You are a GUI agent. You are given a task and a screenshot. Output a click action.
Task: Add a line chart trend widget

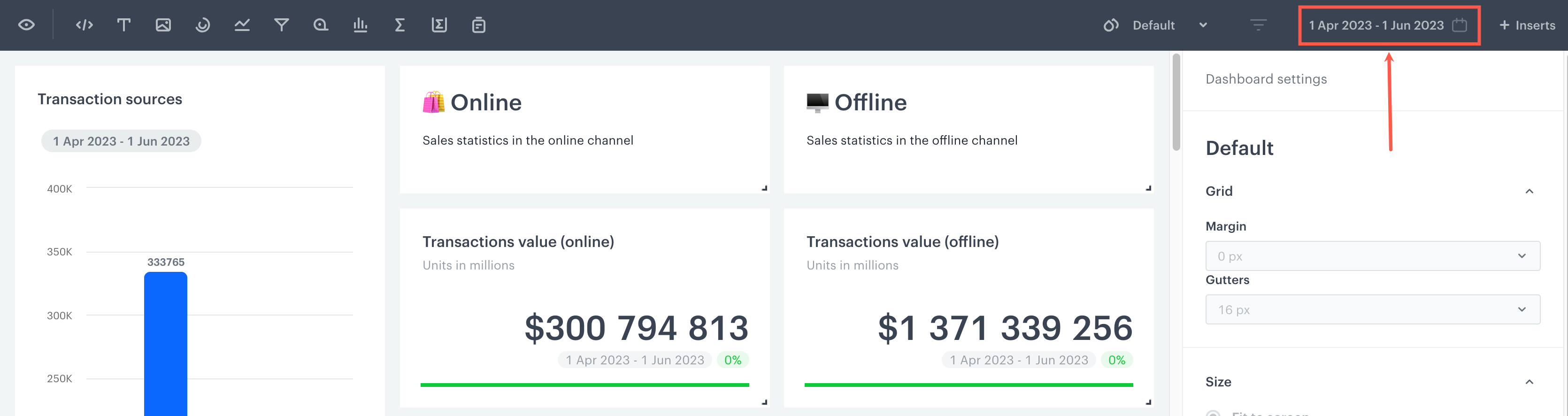[242, 25]
